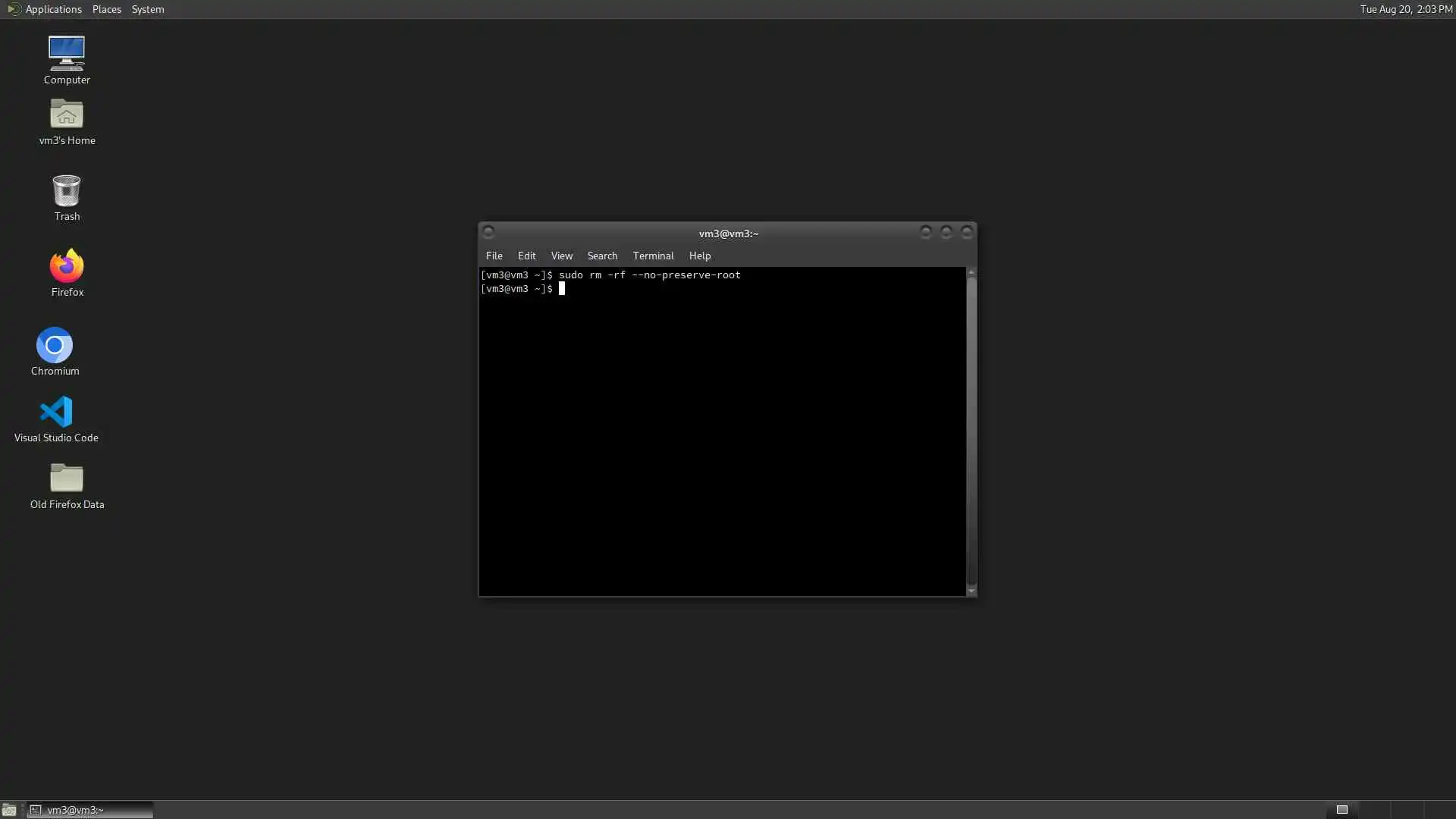Click the show desktop icon in the bottom panel

(x=9, y=810)
